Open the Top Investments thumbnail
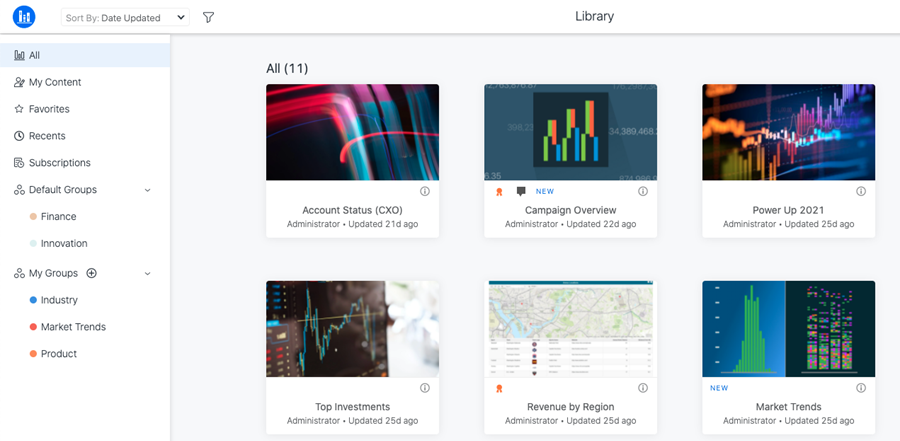Image resolution: width=900 pixels, height=441 pixels. 352,329
